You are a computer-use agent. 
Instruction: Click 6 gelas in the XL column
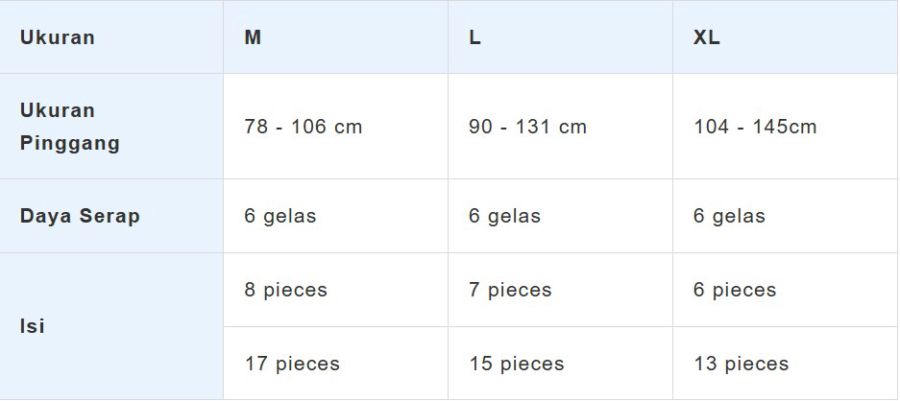[729, 216]
